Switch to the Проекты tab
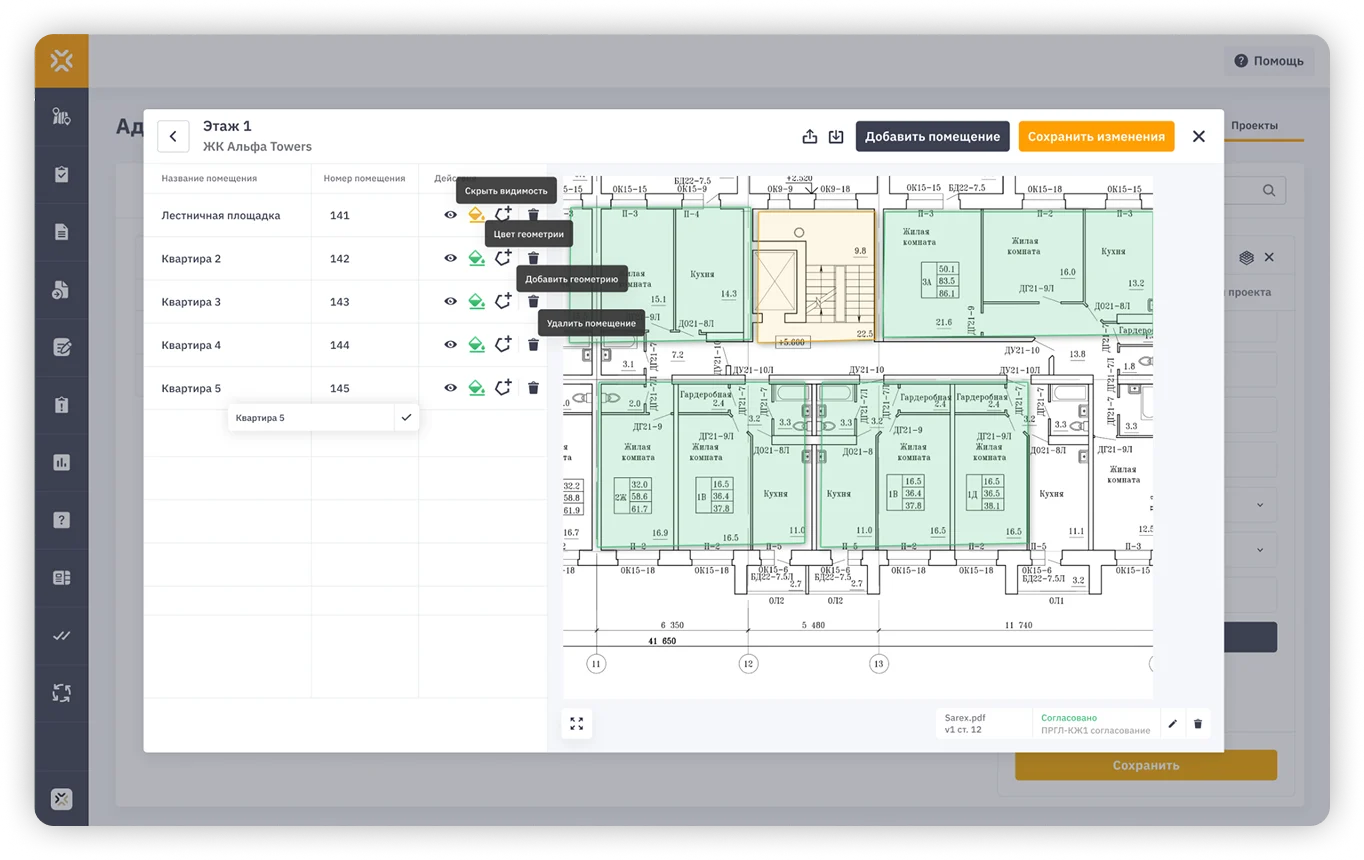Viewport: 1364px width, 860px height. 1254,126
